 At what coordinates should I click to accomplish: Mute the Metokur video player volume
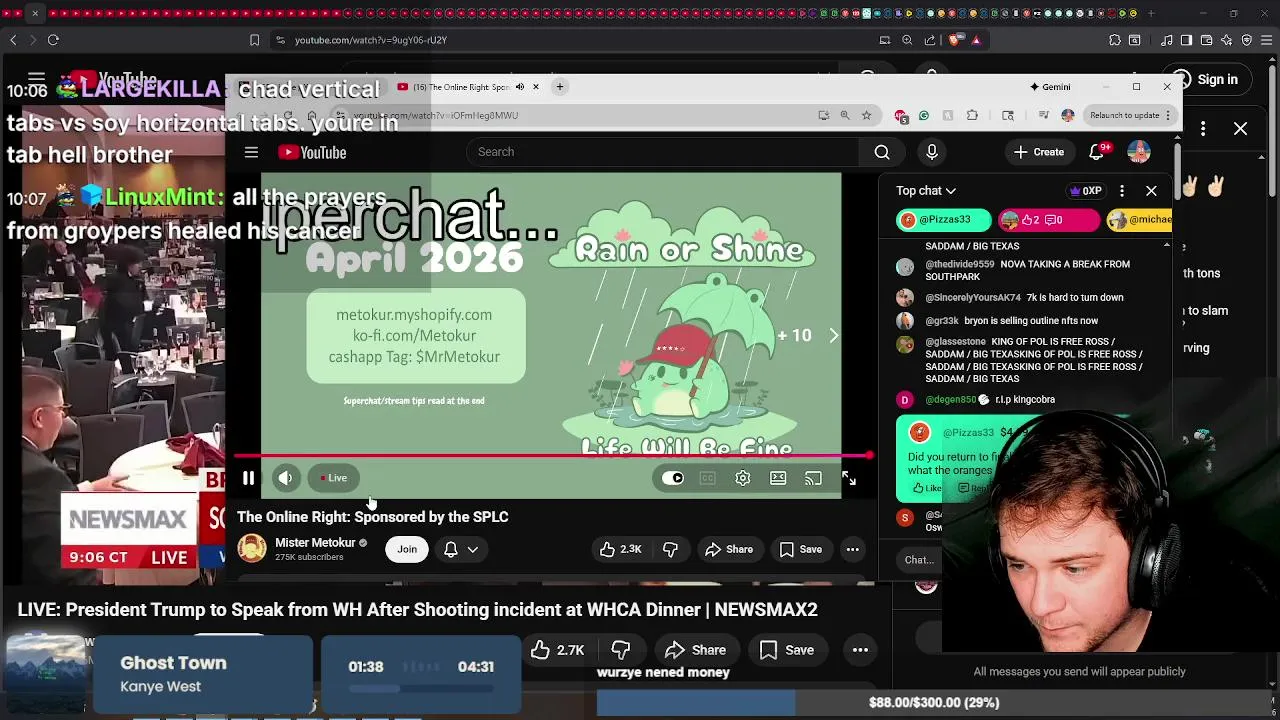pos(286,478)
